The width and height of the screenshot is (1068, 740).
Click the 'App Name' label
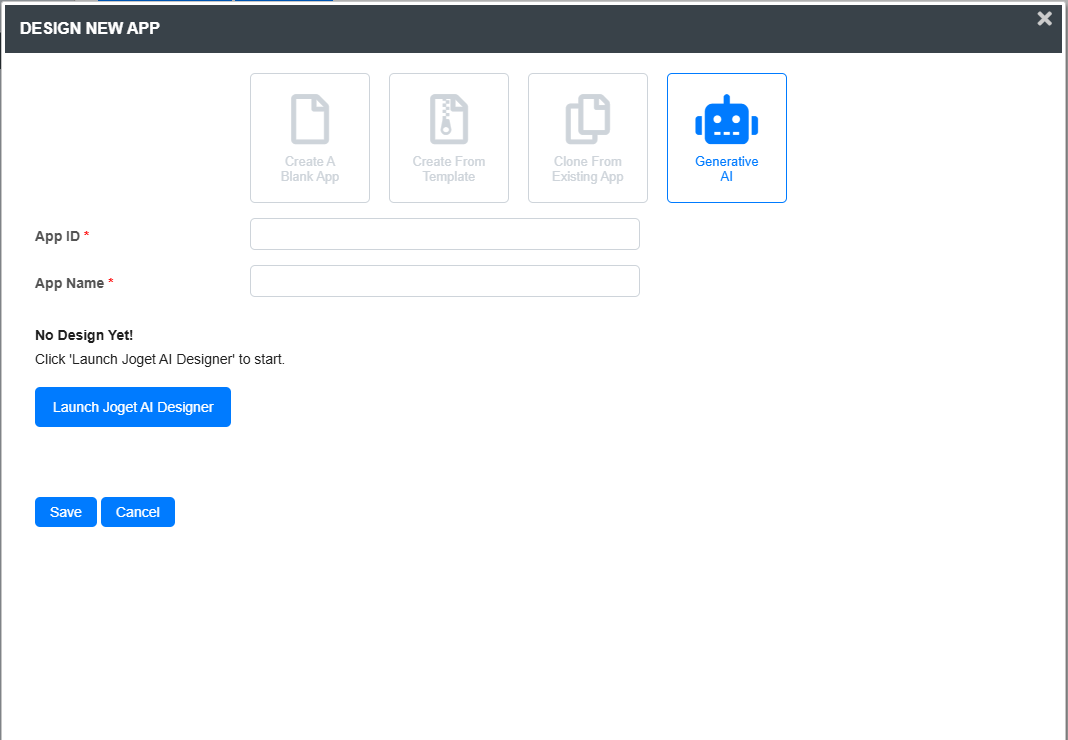[69, 283]
